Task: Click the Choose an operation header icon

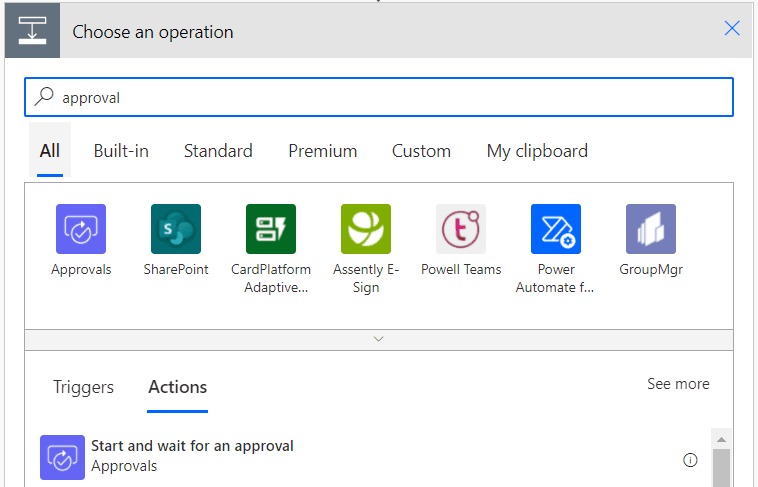Action: [x=32, y=30]
